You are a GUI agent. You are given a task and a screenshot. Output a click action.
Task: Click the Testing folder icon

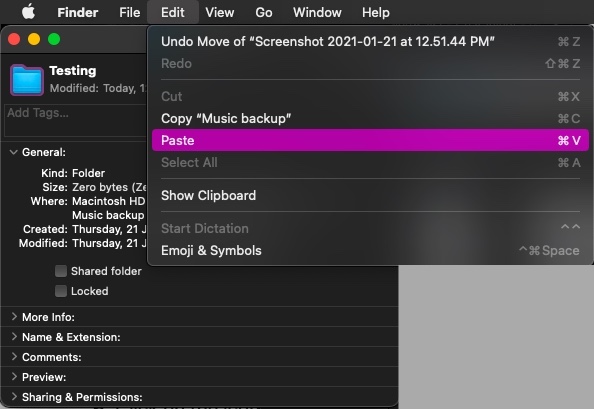tap(27, 80)
